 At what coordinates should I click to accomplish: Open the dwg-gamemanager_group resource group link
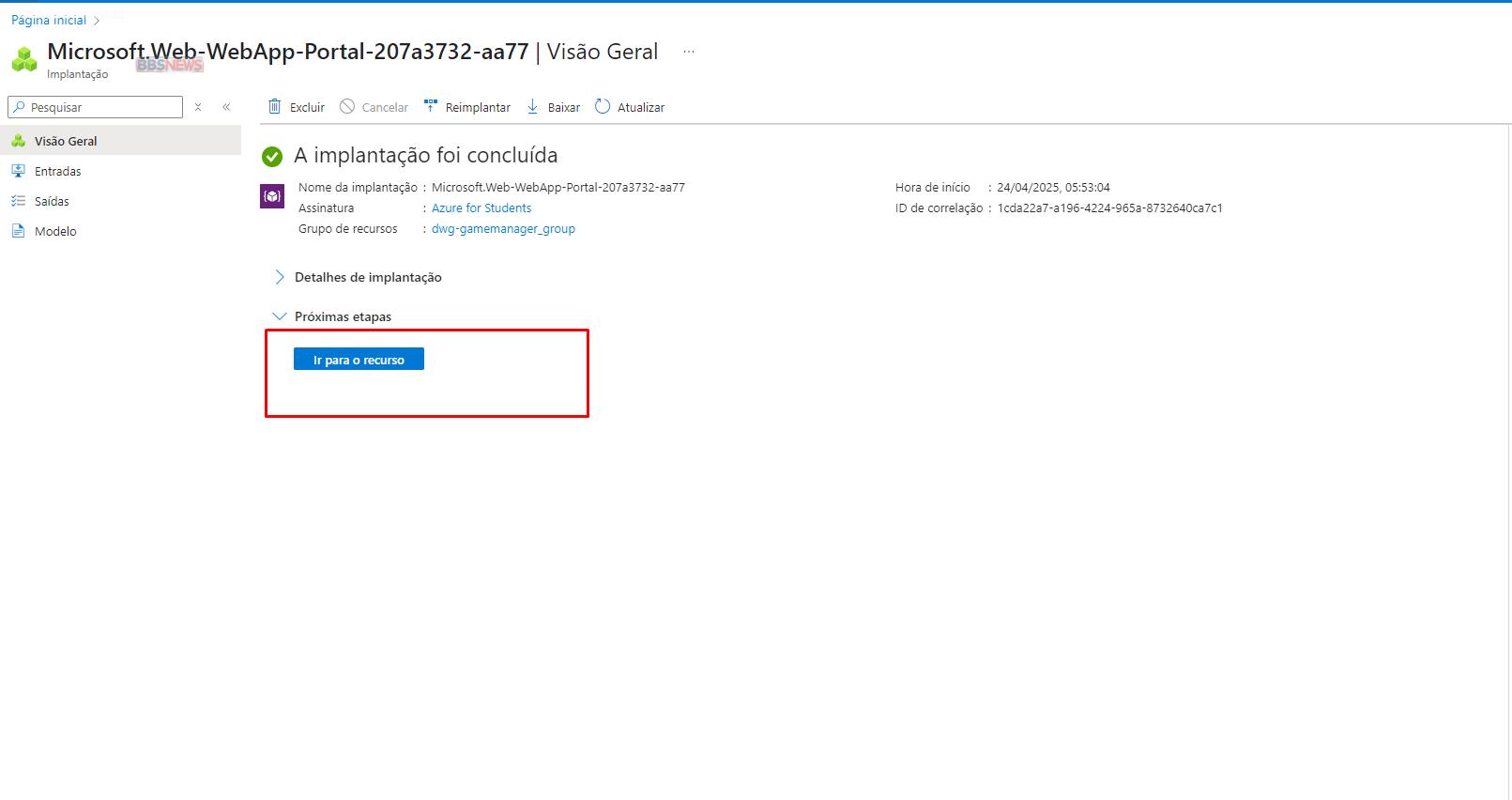coord(503,229)
